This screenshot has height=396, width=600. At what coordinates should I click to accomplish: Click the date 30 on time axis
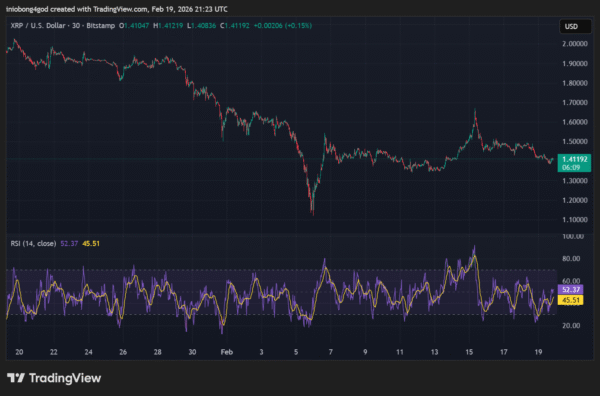(x=192, y=352)
